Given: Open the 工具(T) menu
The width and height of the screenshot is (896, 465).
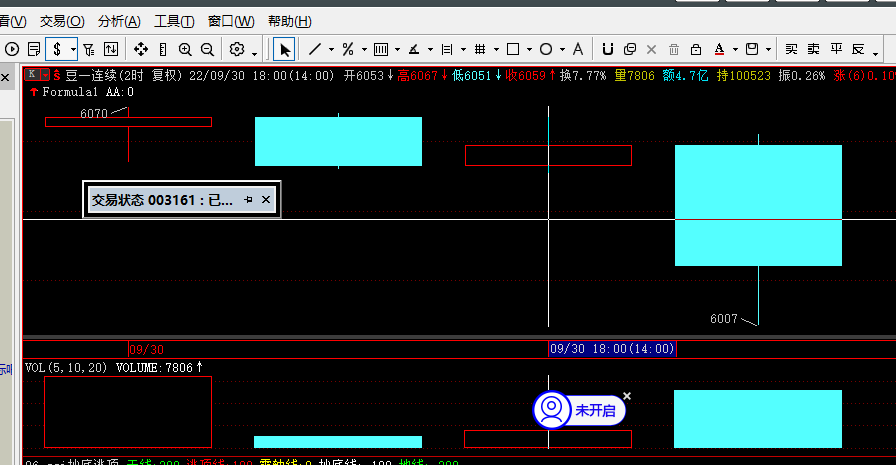Looking at the screenshot, I should tap(174, 22).
